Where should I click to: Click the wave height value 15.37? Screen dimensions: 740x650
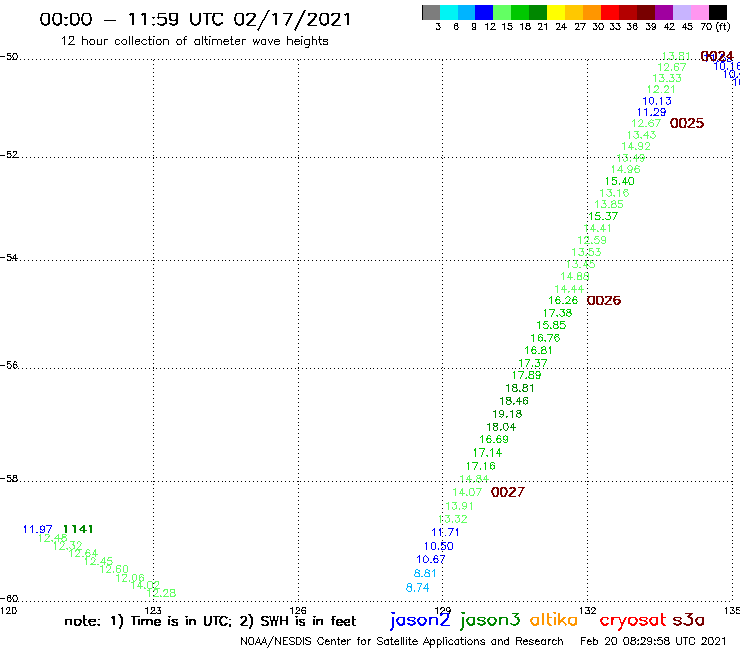[603, 216]
